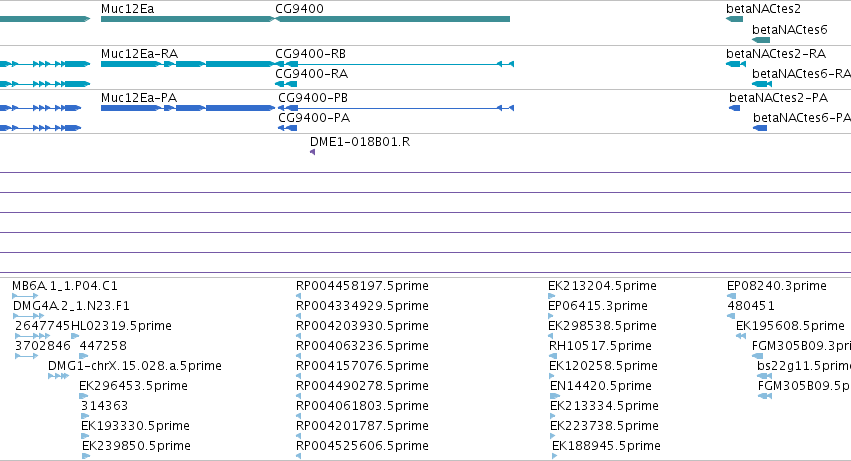Select the DME1-018B01.R purple arrow marker

click(x=313, y=152)
